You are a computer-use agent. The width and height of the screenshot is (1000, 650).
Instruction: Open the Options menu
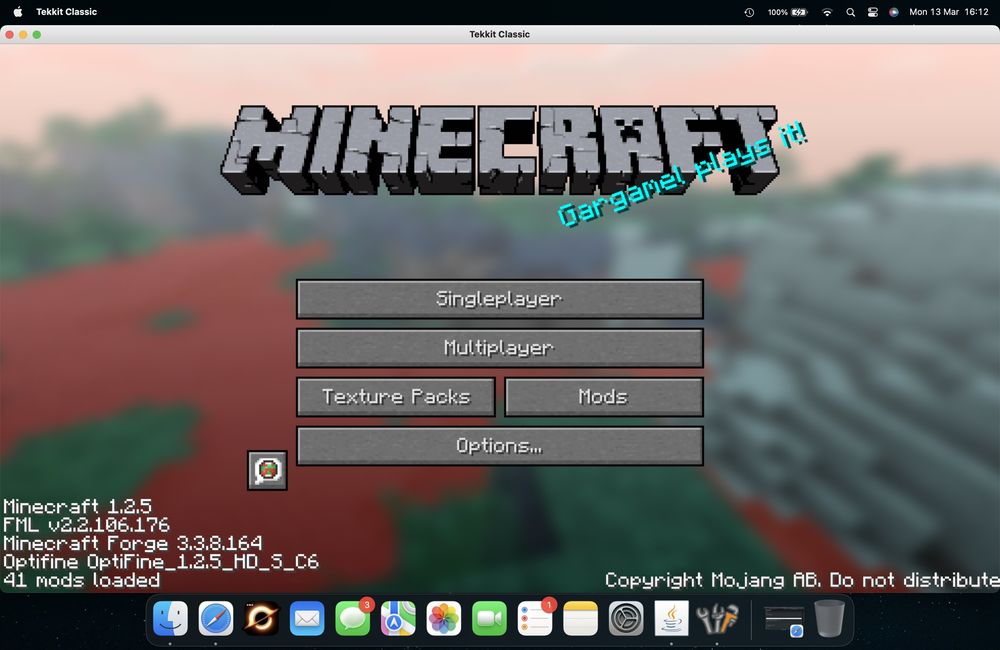tap(499, 446)
